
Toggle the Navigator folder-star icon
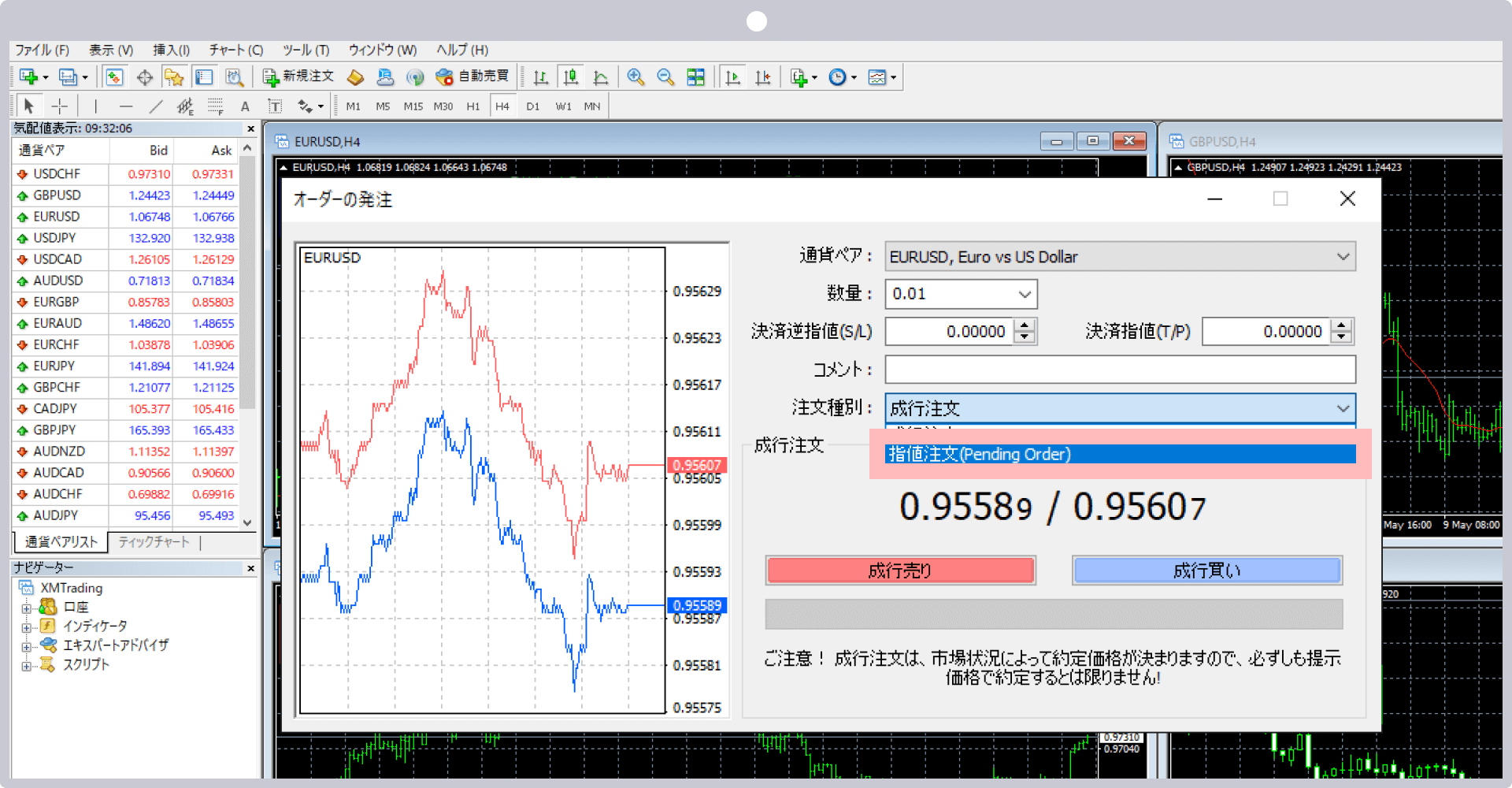[174, 76]
